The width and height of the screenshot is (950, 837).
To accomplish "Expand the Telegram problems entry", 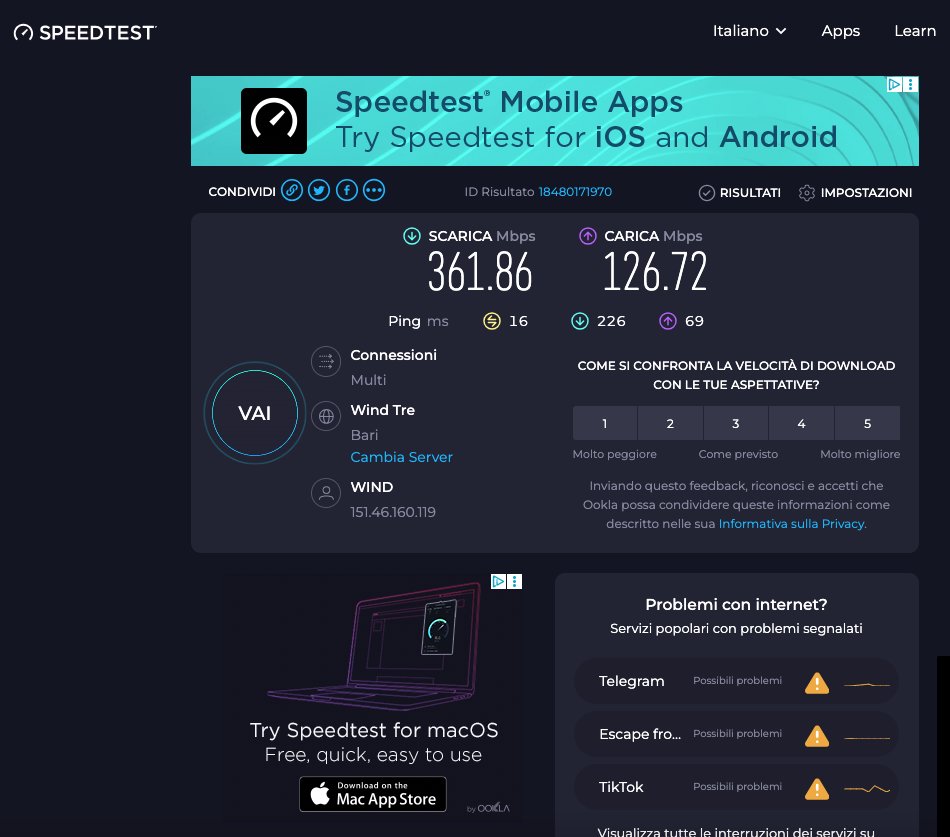I will (x=736, y=682).
